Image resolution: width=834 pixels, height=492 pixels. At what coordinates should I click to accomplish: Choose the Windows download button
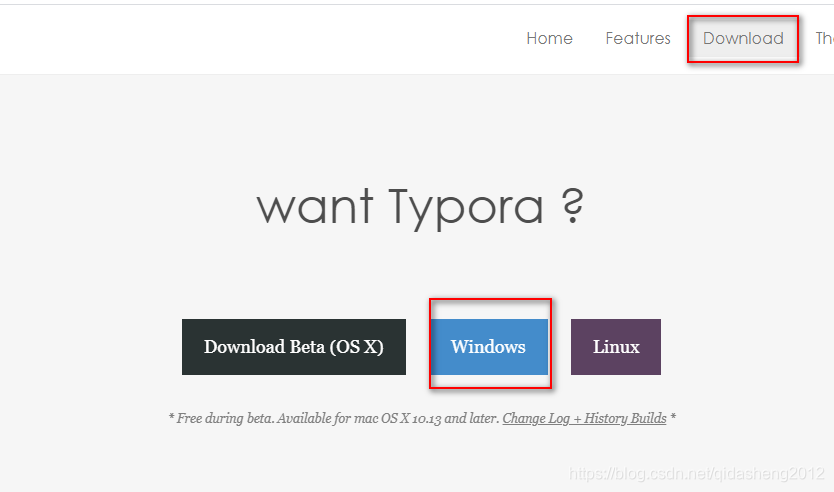(x=489, y=347)
